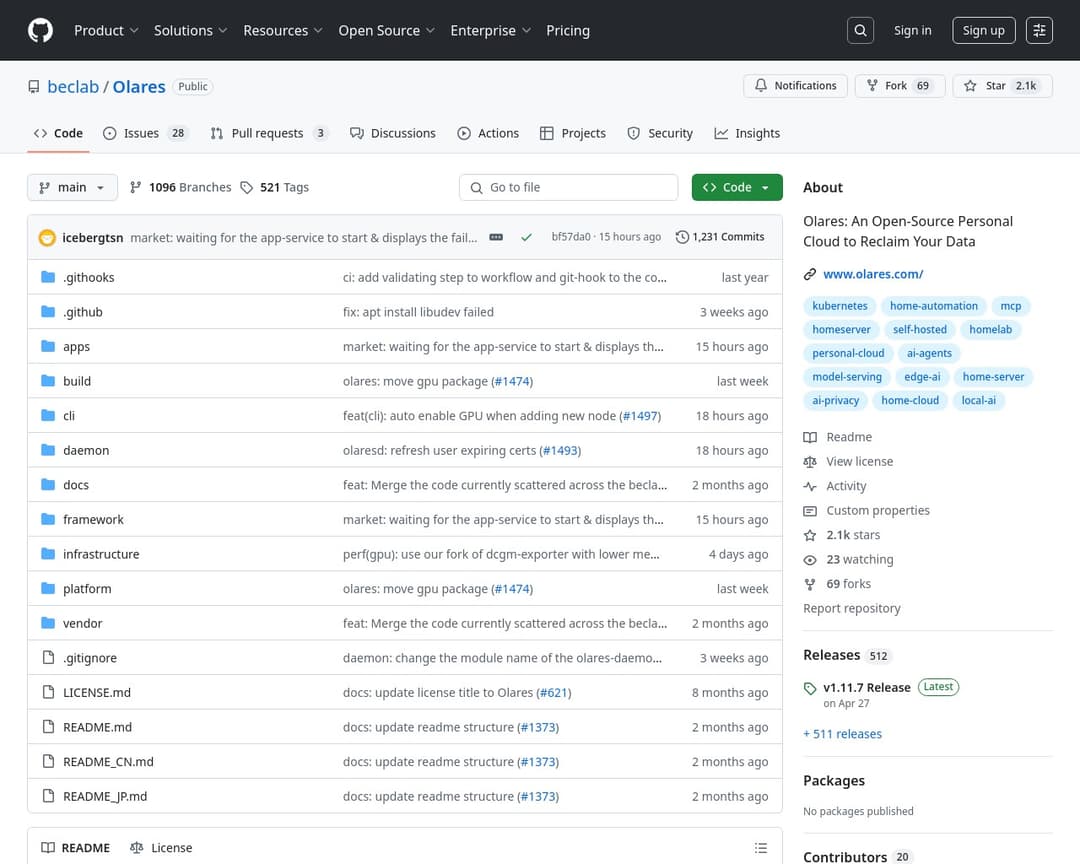Click Report repository link
1080x864 pixels.
[851, 608]
